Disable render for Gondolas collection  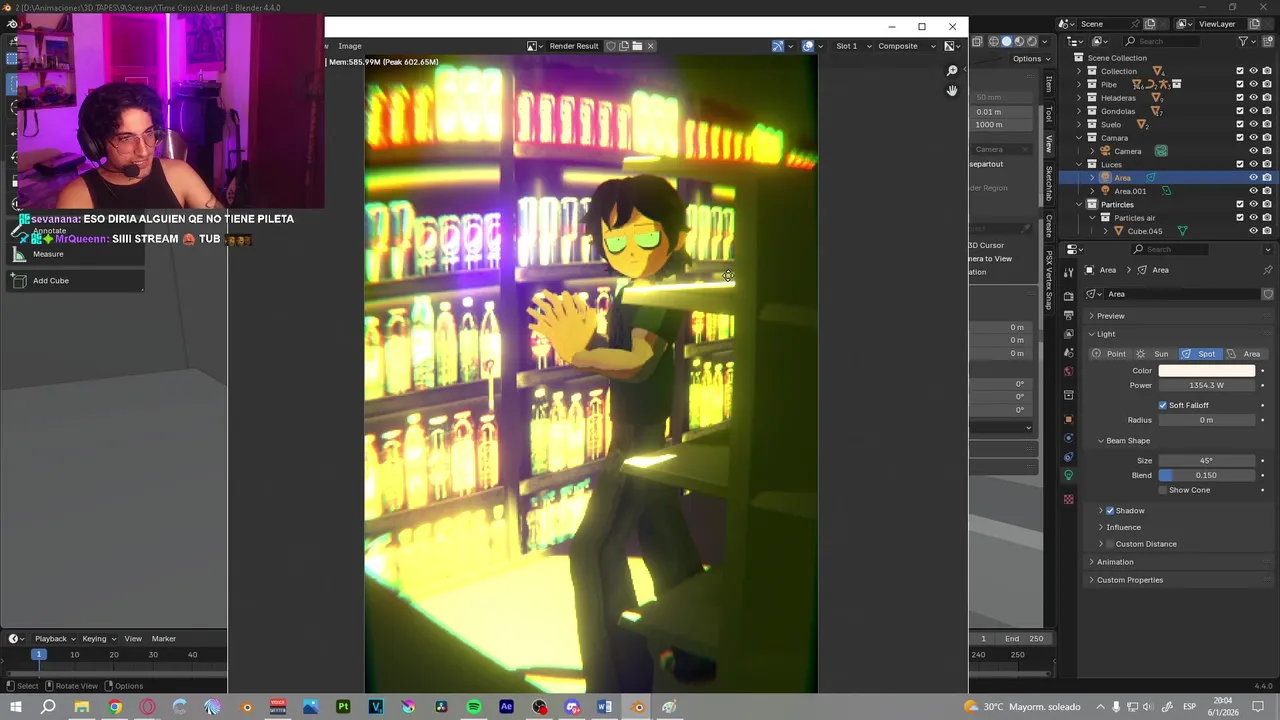[x=1267, y=111]
